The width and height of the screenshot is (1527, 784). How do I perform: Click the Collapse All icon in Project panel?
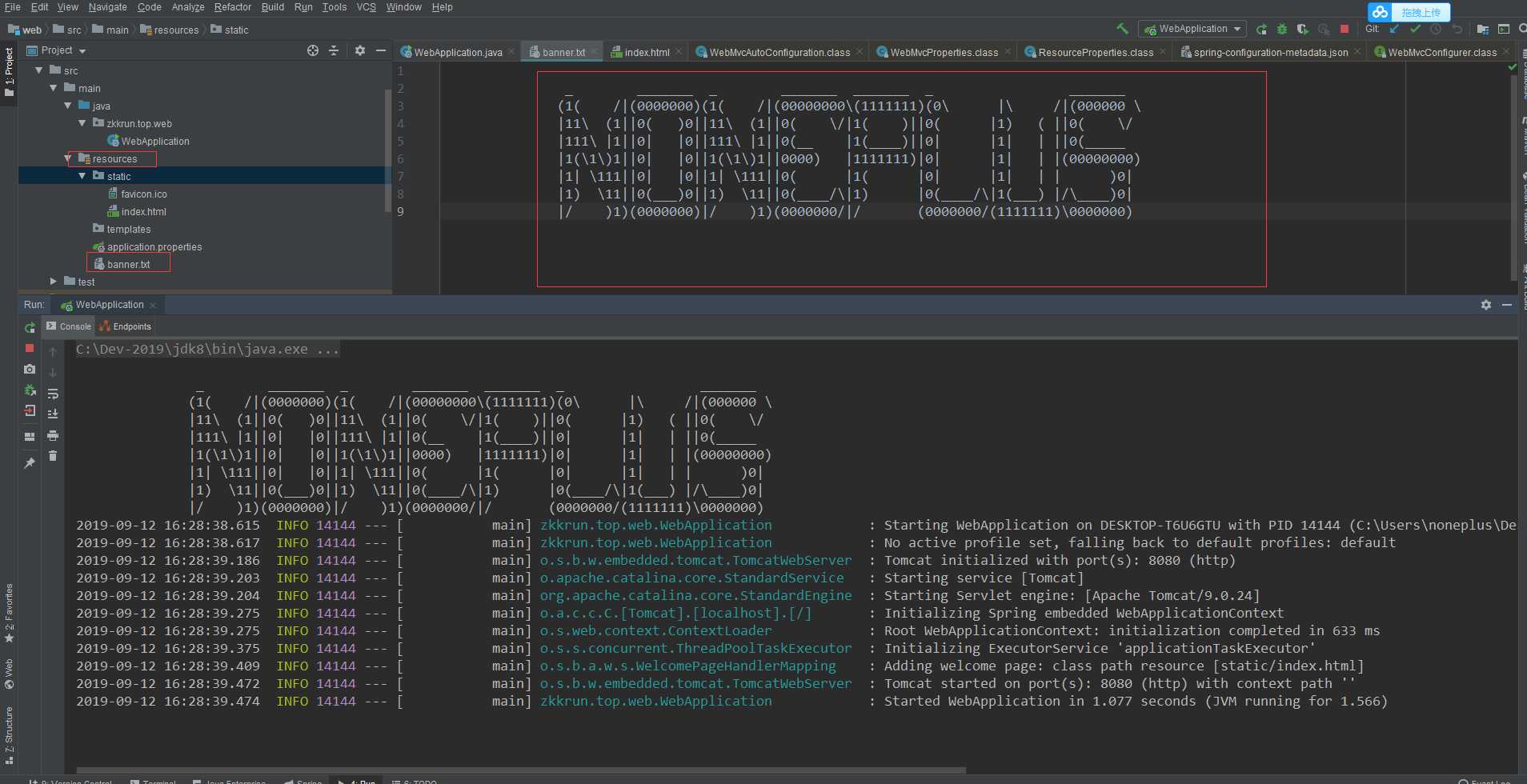coord(334,50)
